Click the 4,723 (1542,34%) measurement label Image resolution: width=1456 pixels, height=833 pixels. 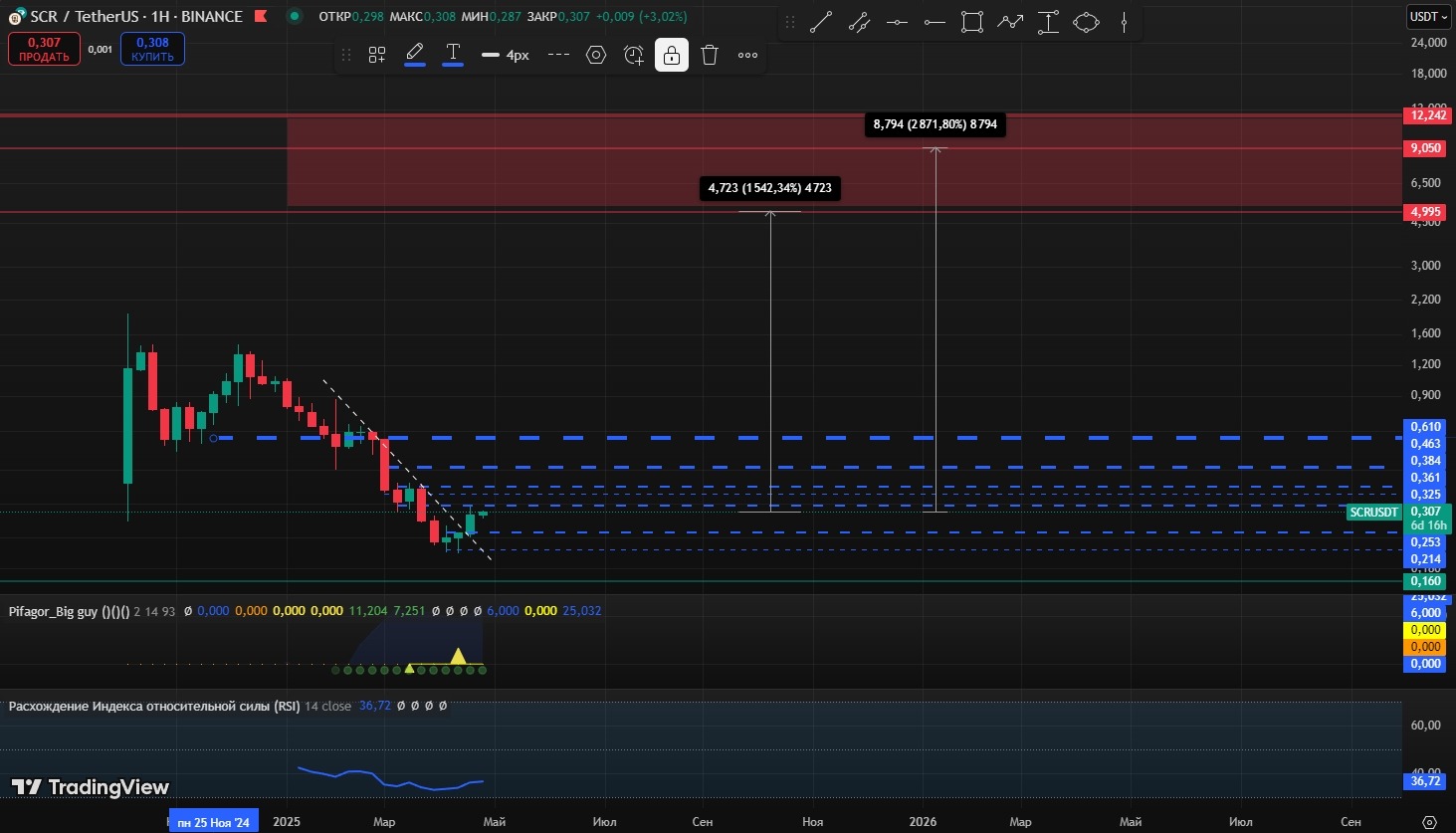point(770,188)
